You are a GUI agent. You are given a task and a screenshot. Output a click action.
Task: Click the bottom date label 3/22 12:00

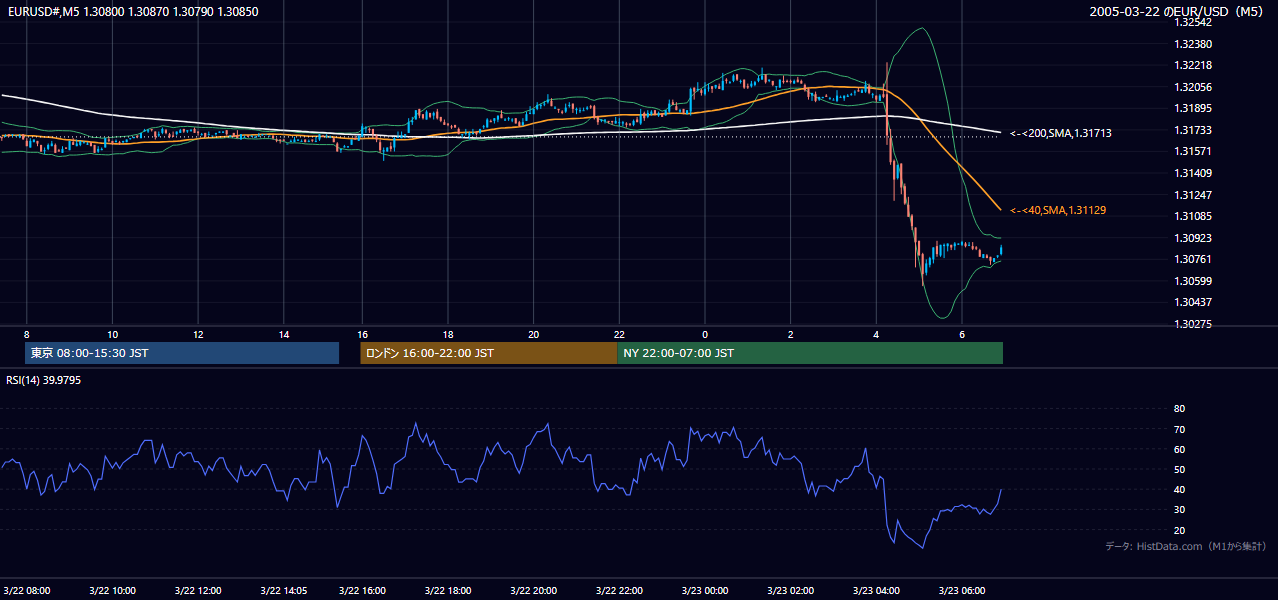pos(198,590)
